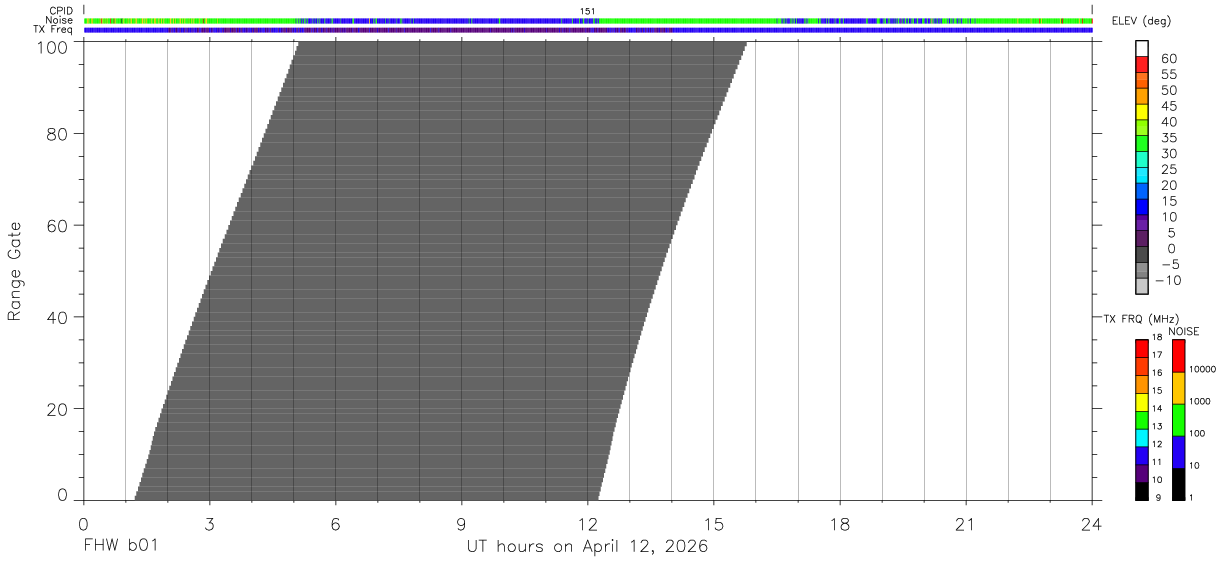Click the CPID value '151' above the plot
The width and height of the screenshot is (1228, 567).
click(x=588, y=11)
